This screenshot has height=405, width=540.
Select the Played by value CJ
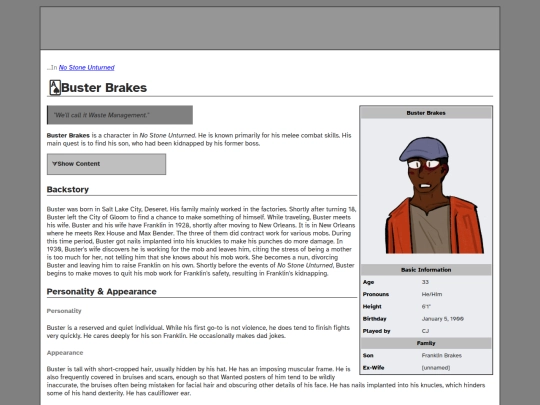(x=425, y=331)
